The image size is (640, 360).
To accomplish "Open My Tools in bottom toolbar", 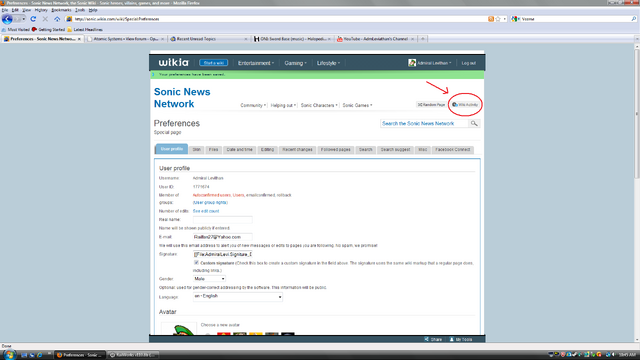I will tap(461, 339).
